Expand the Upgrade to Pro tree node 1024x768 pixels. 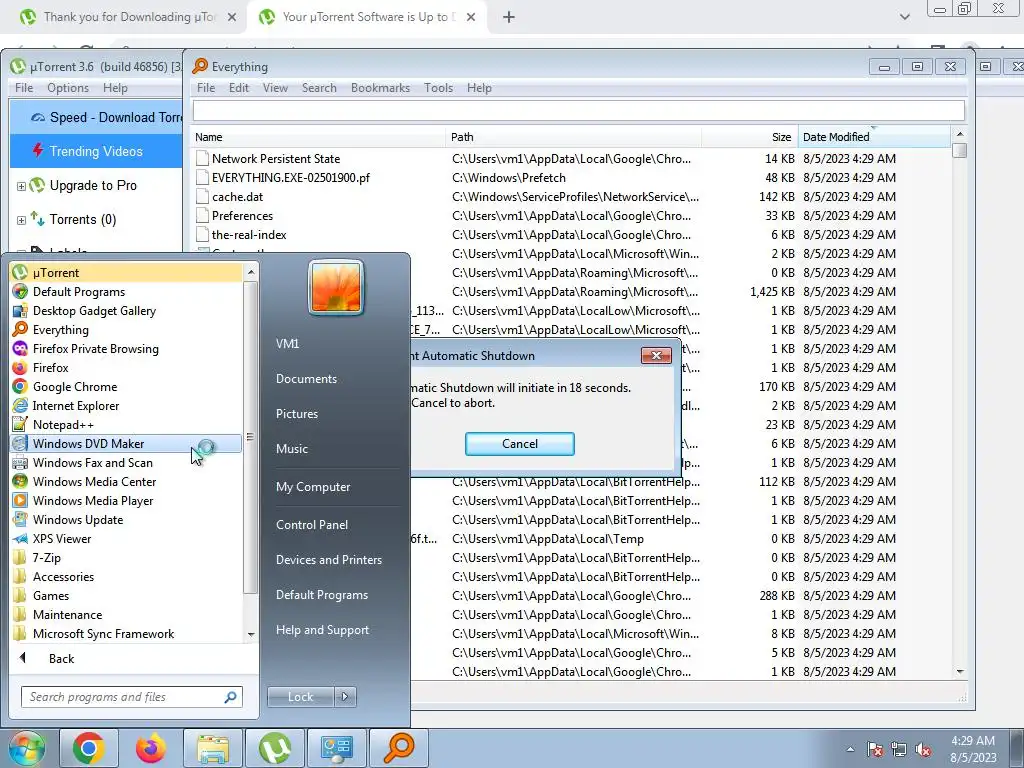tap(21, 186)
